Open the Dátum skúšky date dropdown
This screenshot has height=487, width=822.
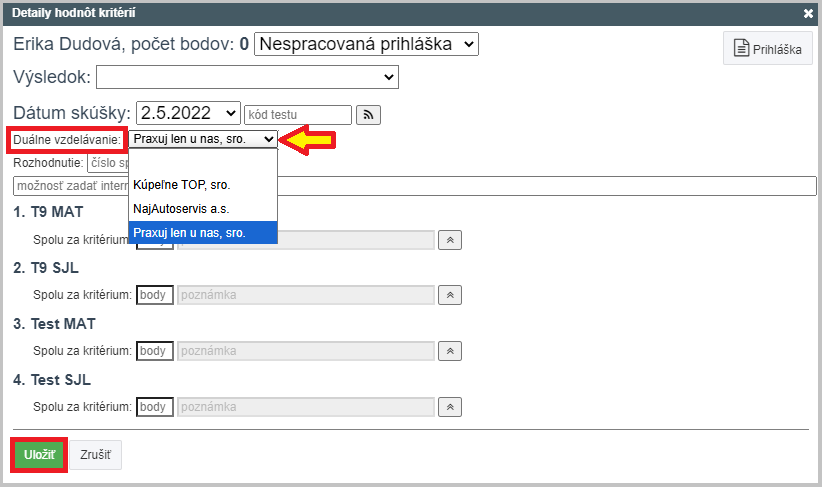click(x=188, y=113)
